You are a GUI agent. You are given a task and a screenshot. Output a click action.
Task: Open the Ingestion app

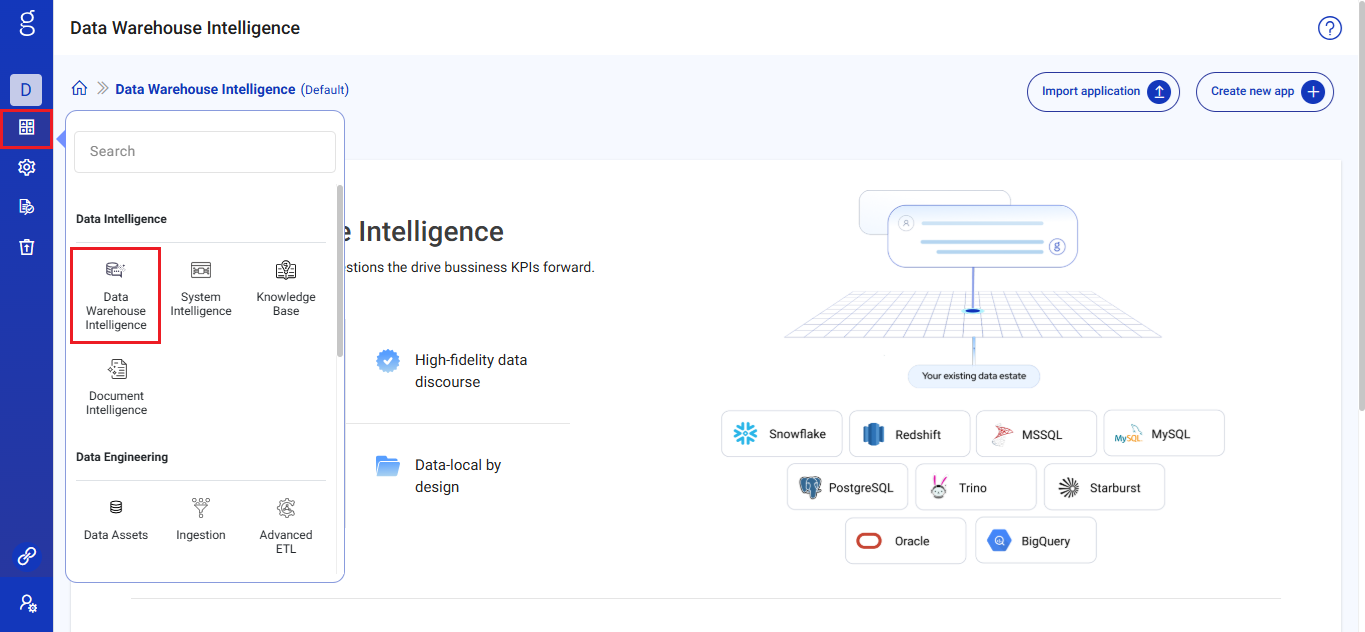pos(201,520)
